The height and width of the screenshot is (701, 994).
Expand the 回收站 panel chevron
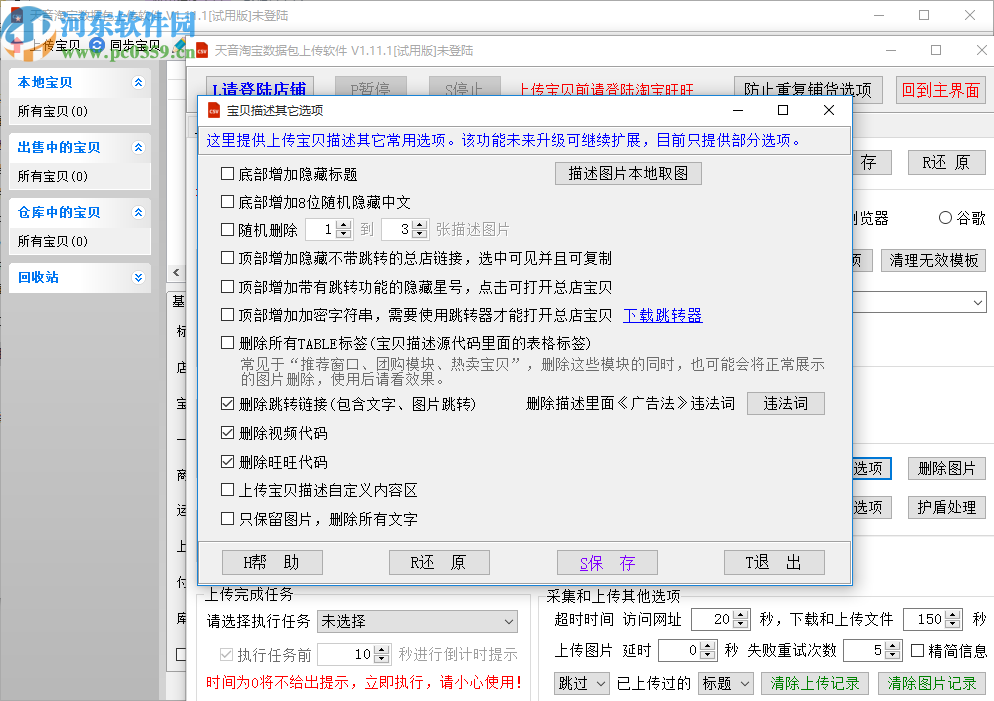(138, 278)
